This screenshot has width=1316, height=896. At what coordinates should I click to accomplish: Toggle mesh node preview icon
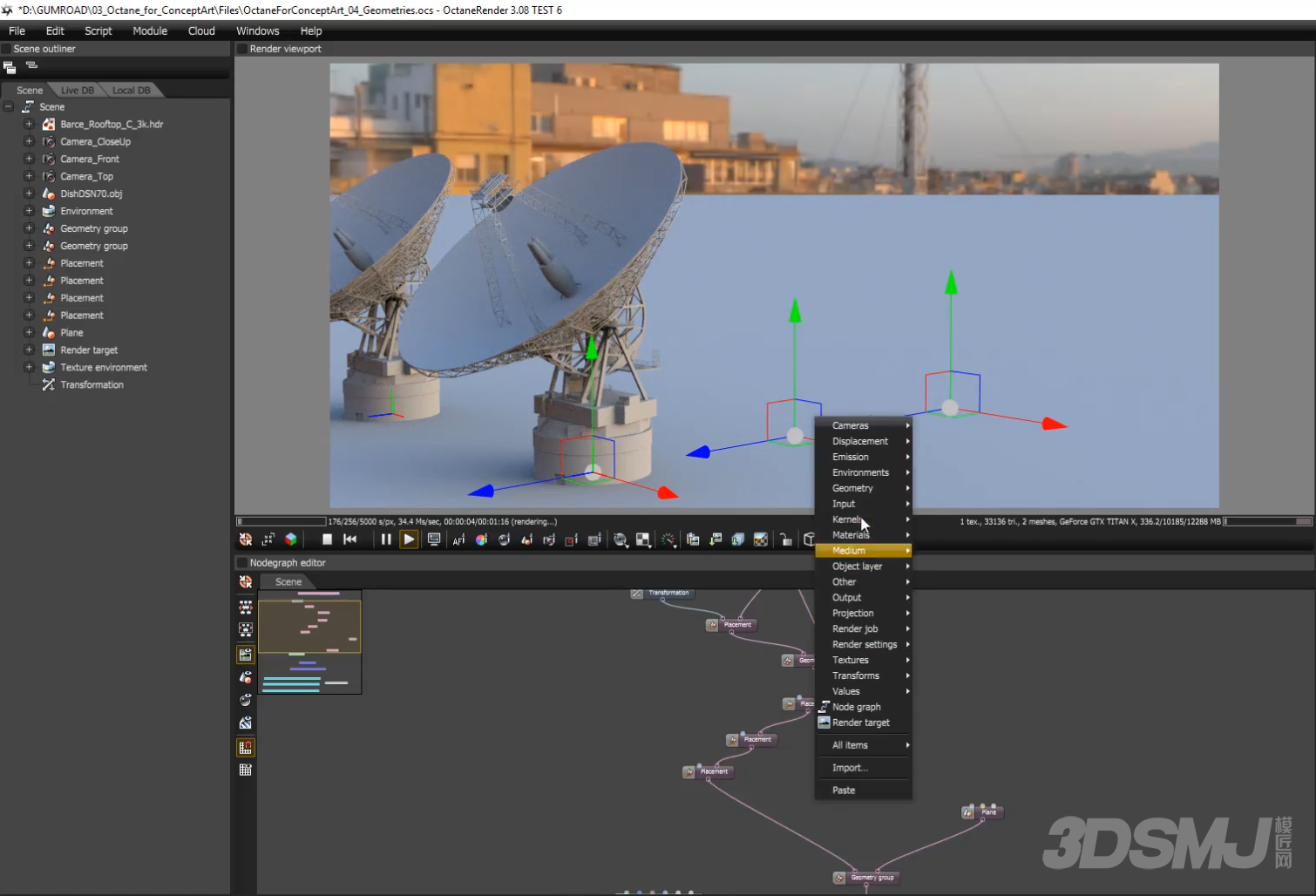[246, 677]
